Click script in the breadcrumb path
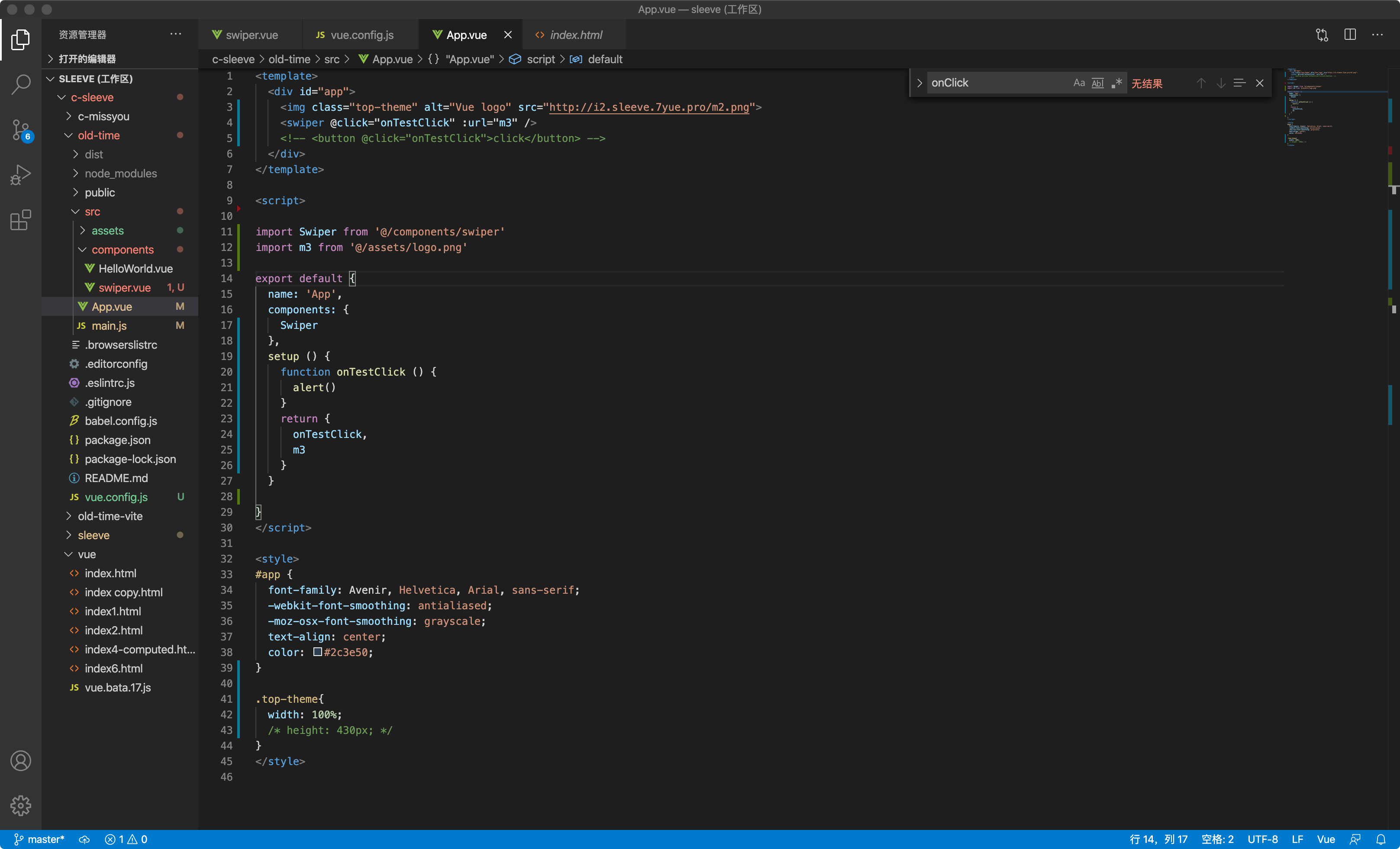 pos(540,59)
